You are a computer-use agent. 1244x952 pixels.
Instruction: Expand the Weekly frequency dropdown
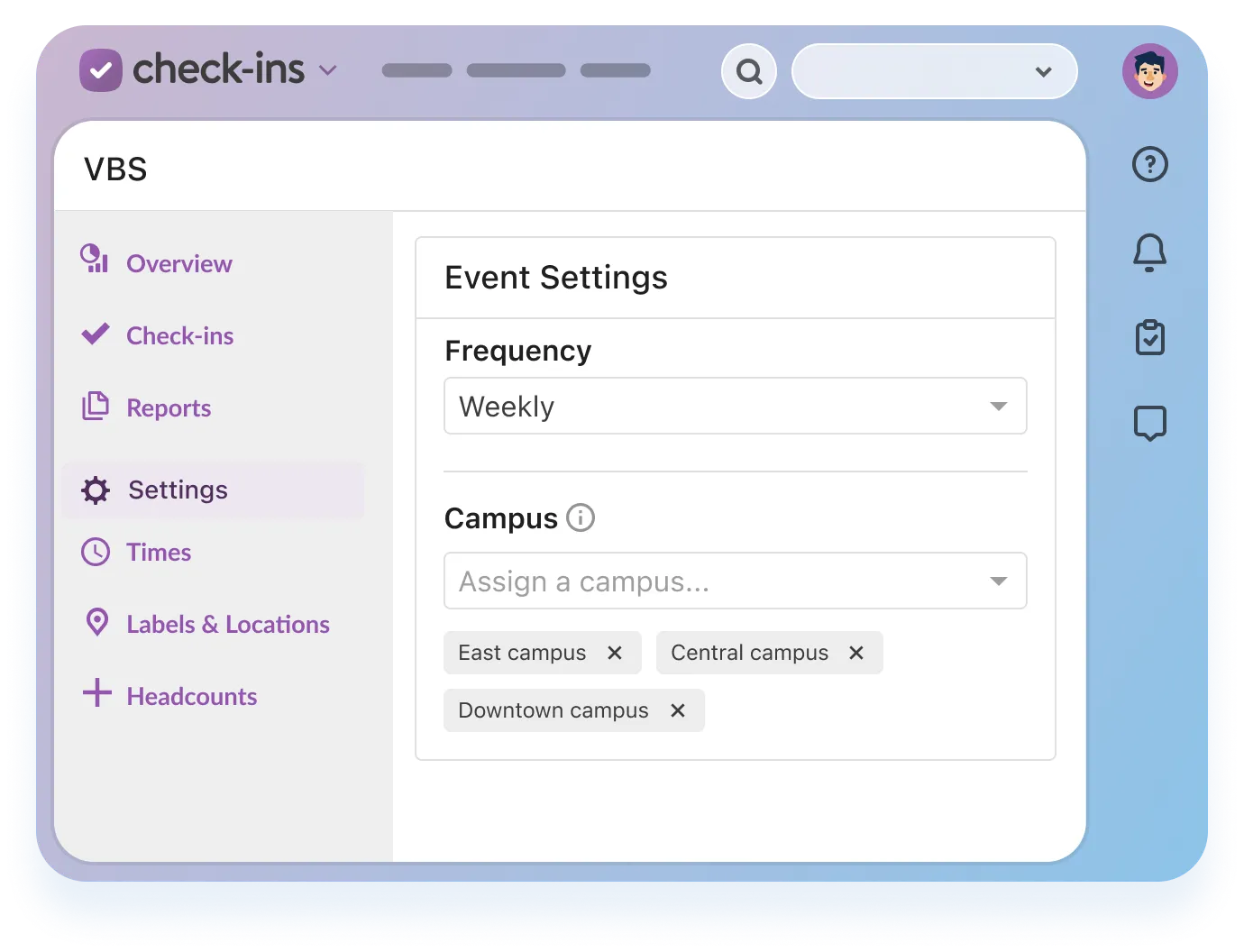(x=735, y=407)
